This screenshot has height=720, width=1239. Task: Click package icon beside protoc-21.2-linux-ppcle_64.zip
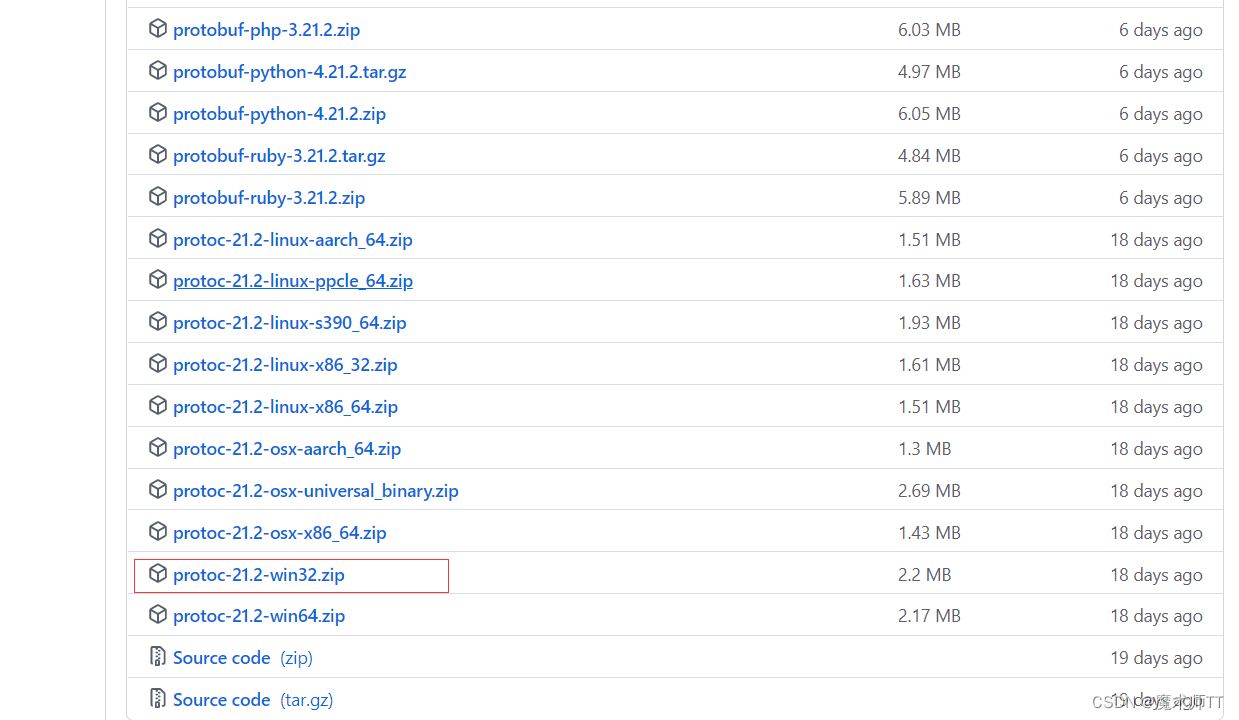(157, 280)
